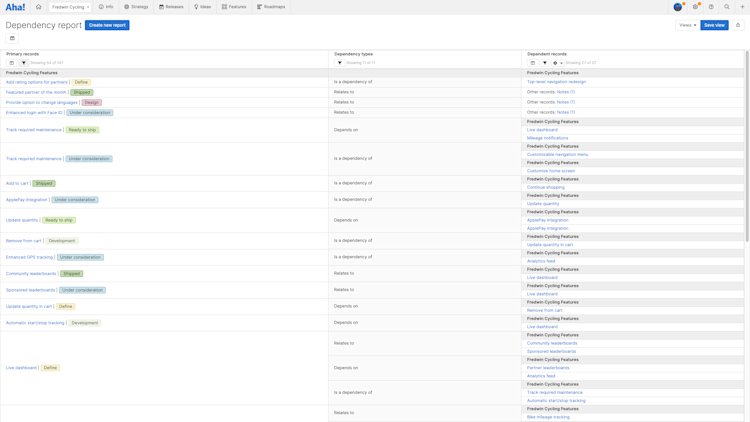Open Notes (1) link for Featured partner row
The height and width of the screenshot is (422, 750).
coord(566,92)
